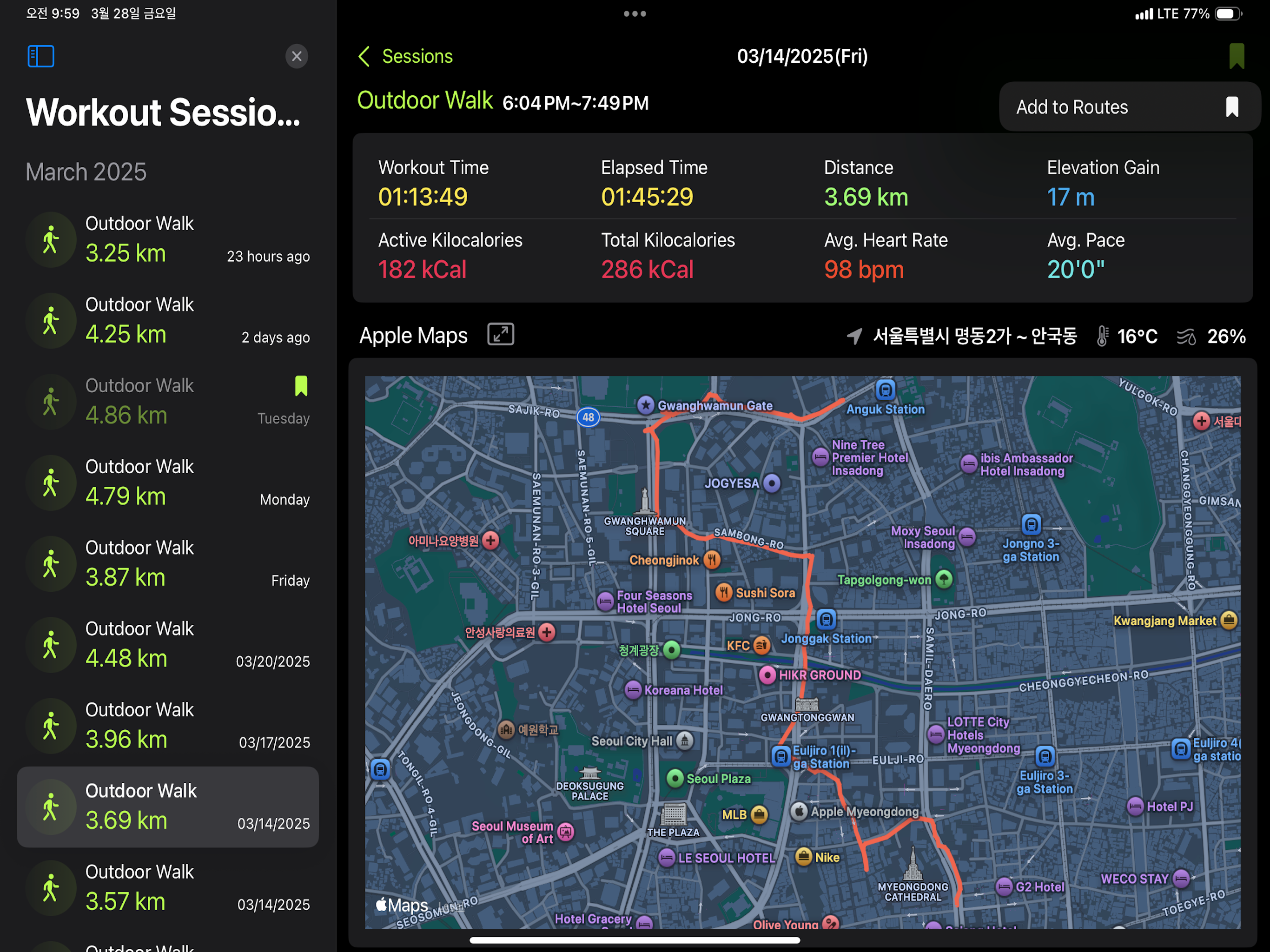Tap the wind humidity icon

[1186, 337]
